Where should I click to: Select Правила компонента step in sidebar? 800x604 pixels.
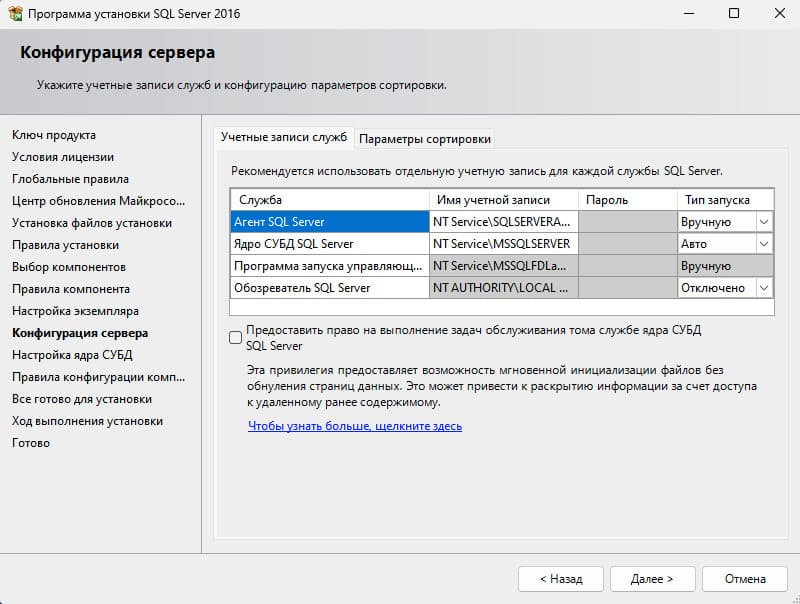[x=70, y=289]
